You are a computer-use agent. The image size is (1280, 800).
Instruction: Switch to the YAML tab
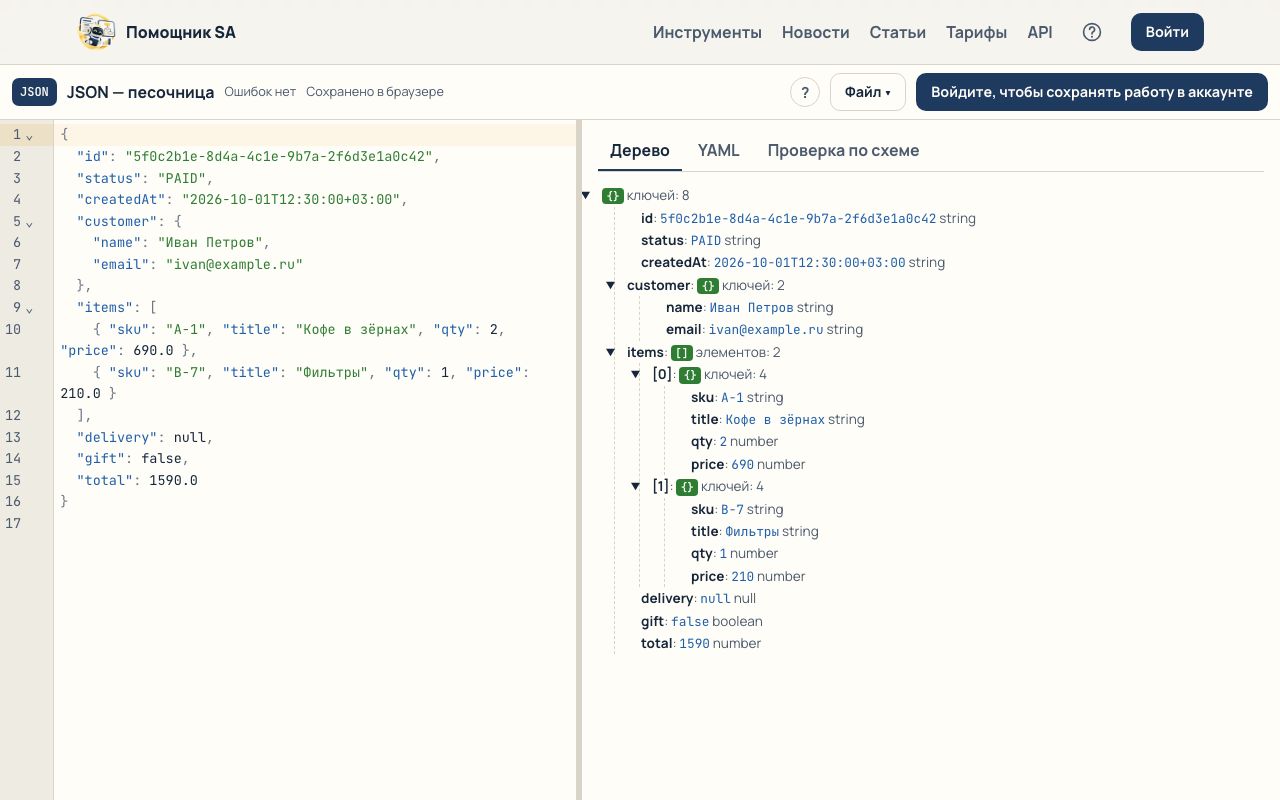pos(718,151)
